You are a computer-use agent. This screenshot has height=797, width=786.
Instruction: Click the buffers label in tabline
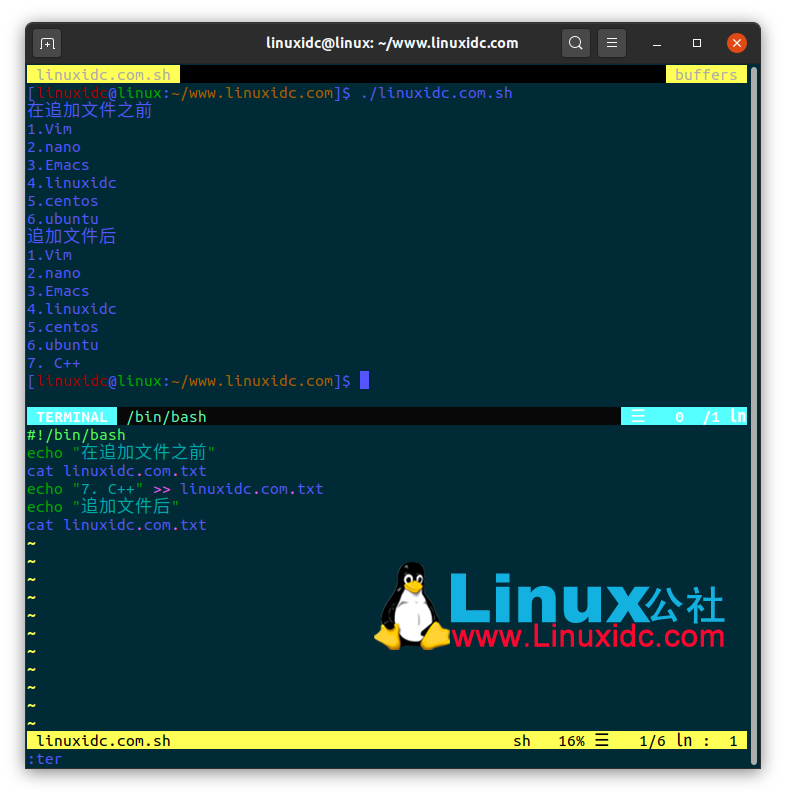[706, 75]
